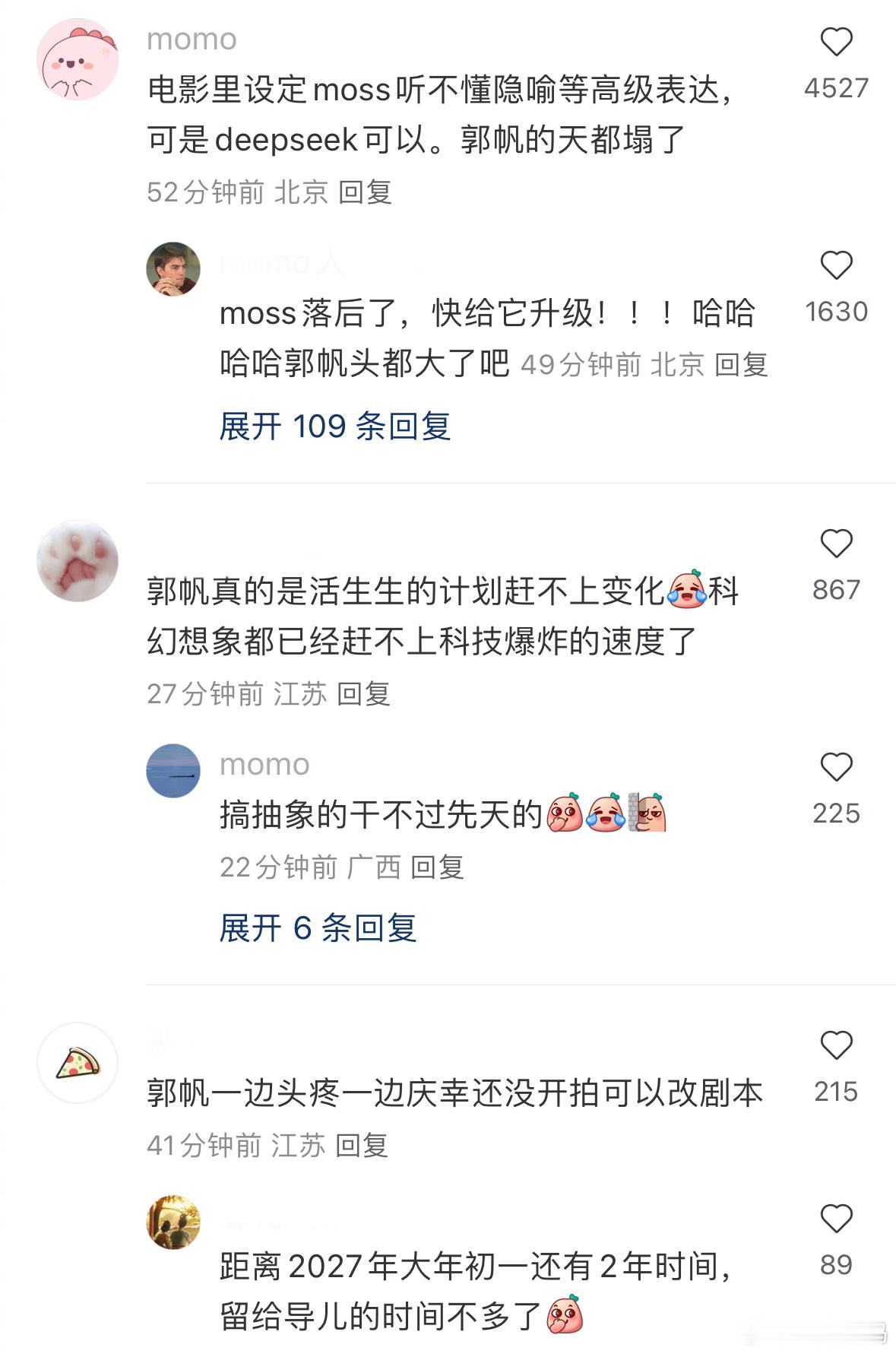This screenshot has width=896, height=1354.
Task: Like the 搞抽象的干不过先天的 reply
Action: (836, 767)
